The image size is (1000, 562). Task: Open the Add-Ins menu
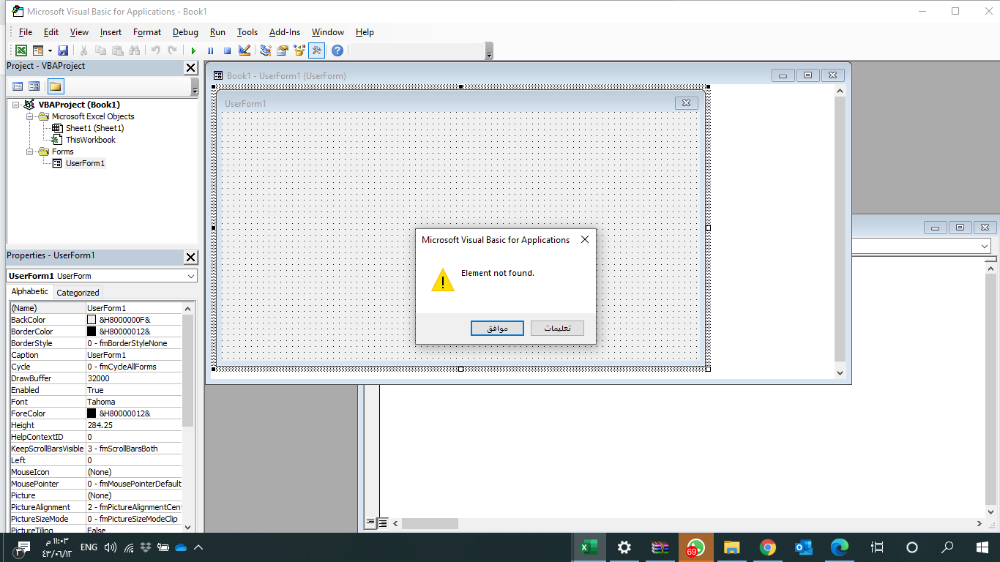click(x=284, y=32)
